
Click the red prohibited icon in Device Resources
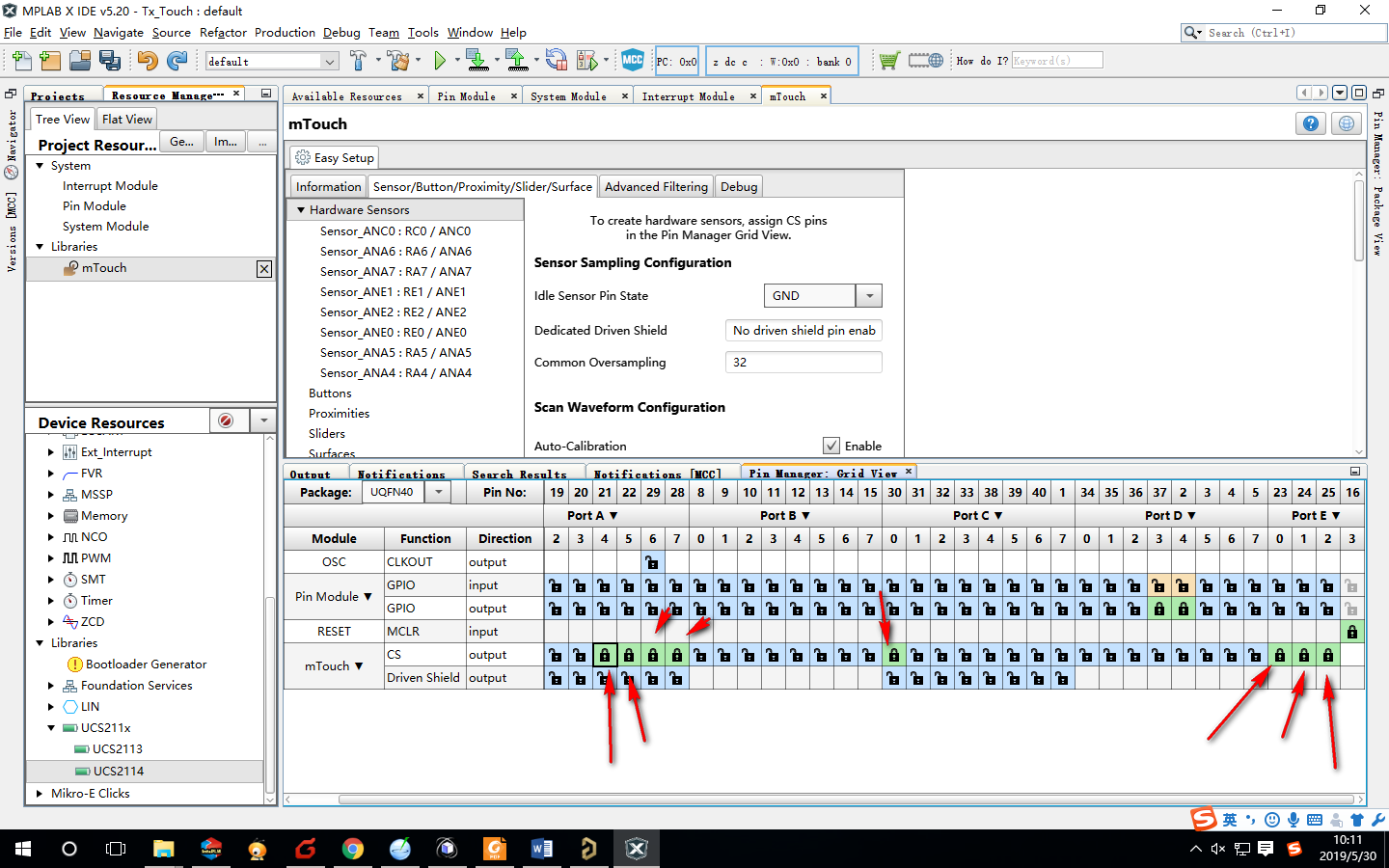[x=226, y=420]
